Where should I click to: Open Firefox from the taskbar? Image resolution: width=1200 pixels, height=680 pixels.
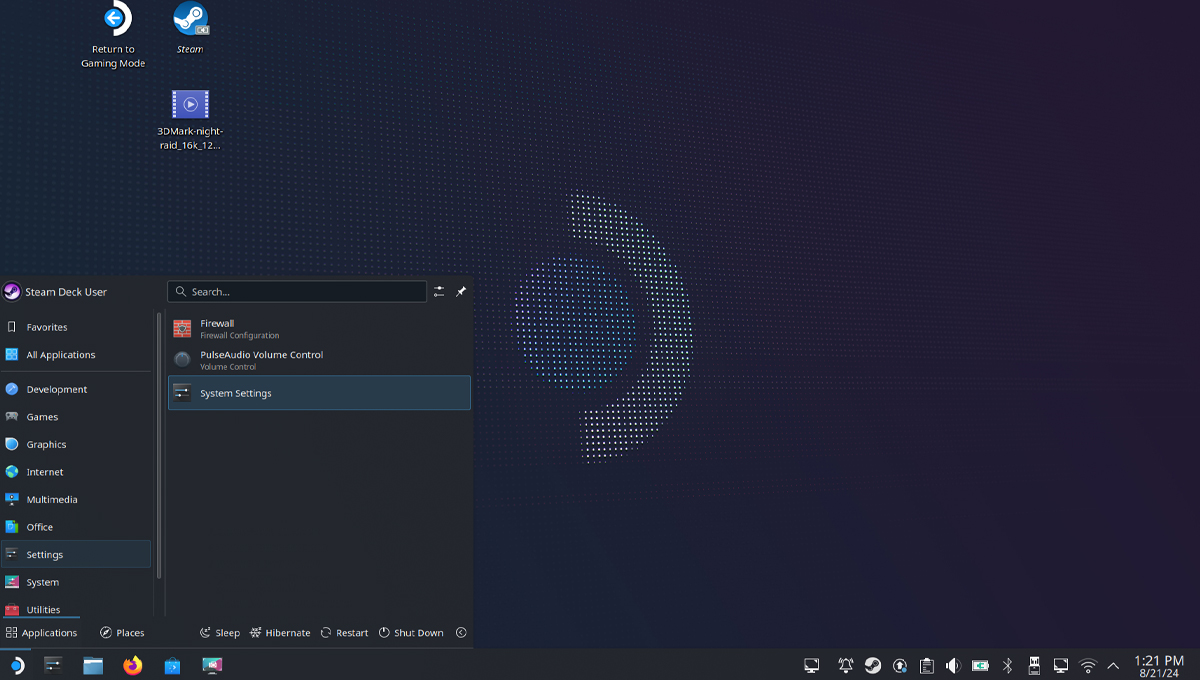[133, 665]
